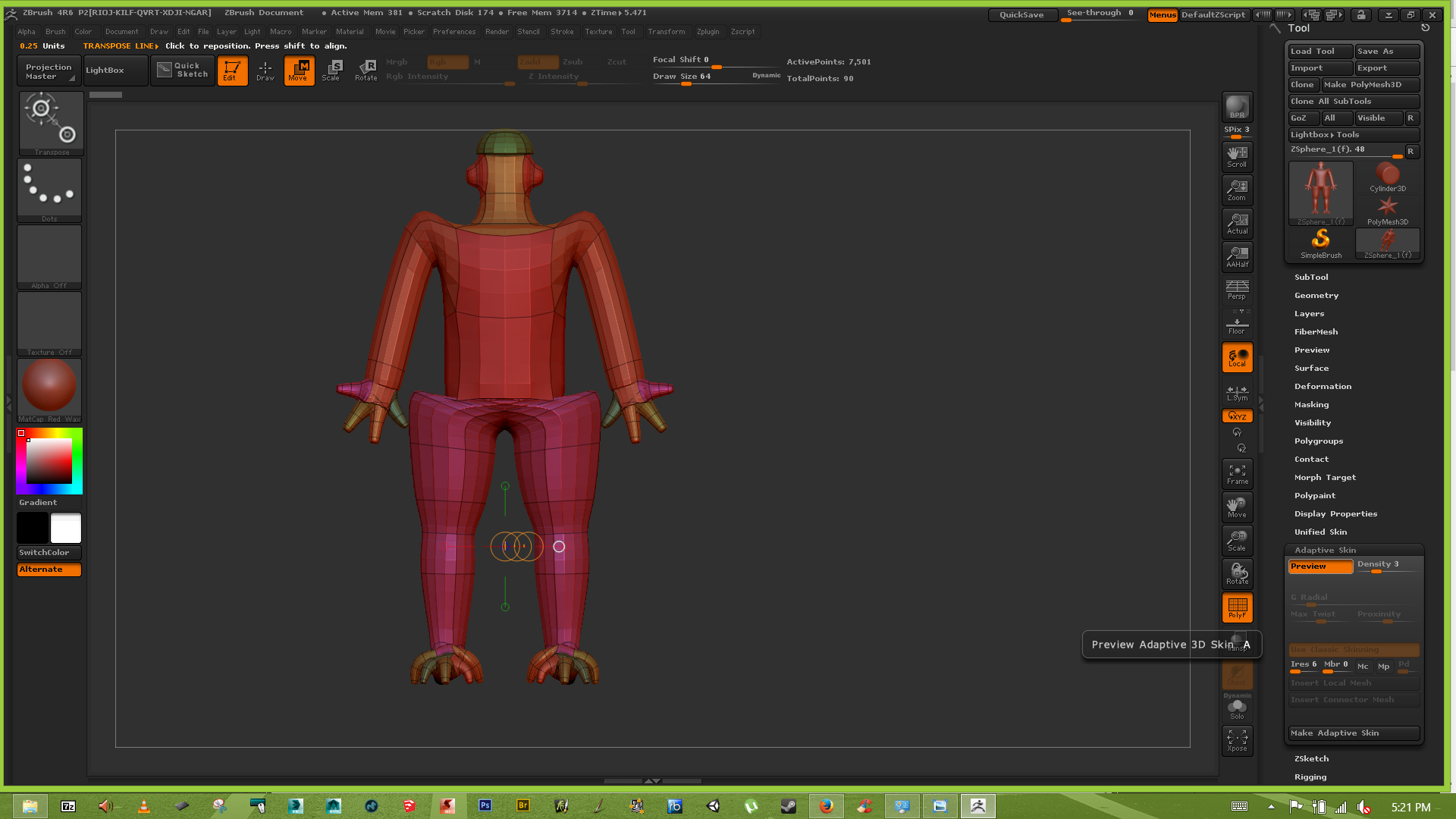Screen dimensions: 1456x819
Task: Toggle PolyF wireframe display
Action: click(x=1237, y=607)
